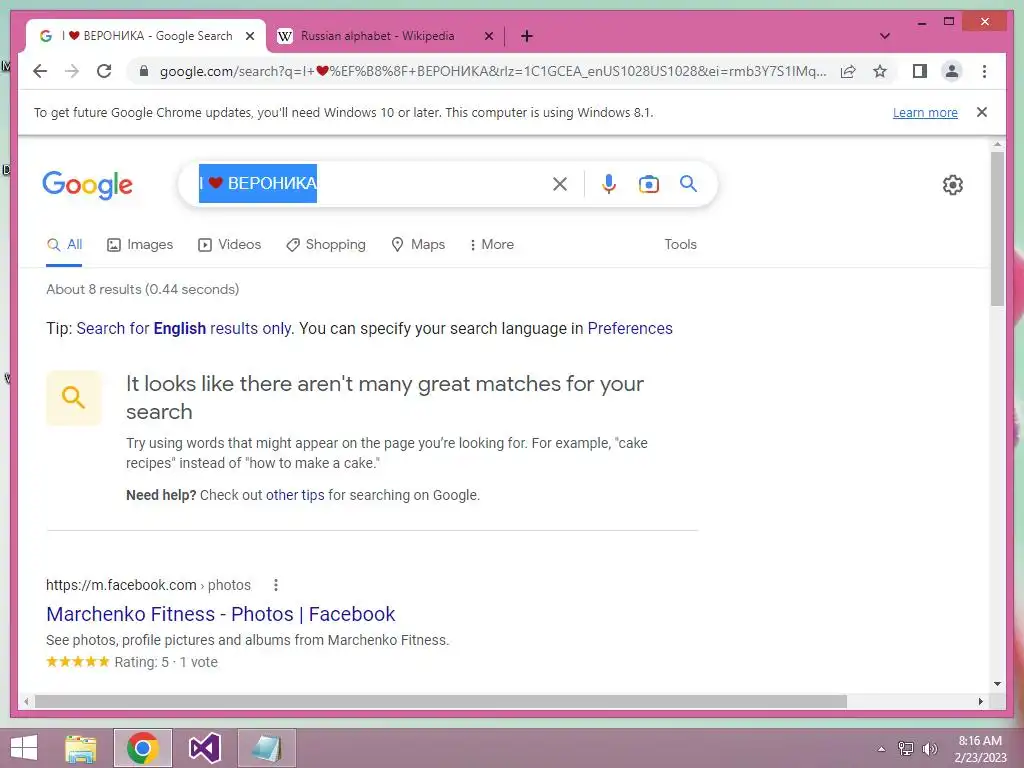Viewport: 1024px width, 768px height.
Task: Click the m.facebook.com result URL
Action: point(148,585)
